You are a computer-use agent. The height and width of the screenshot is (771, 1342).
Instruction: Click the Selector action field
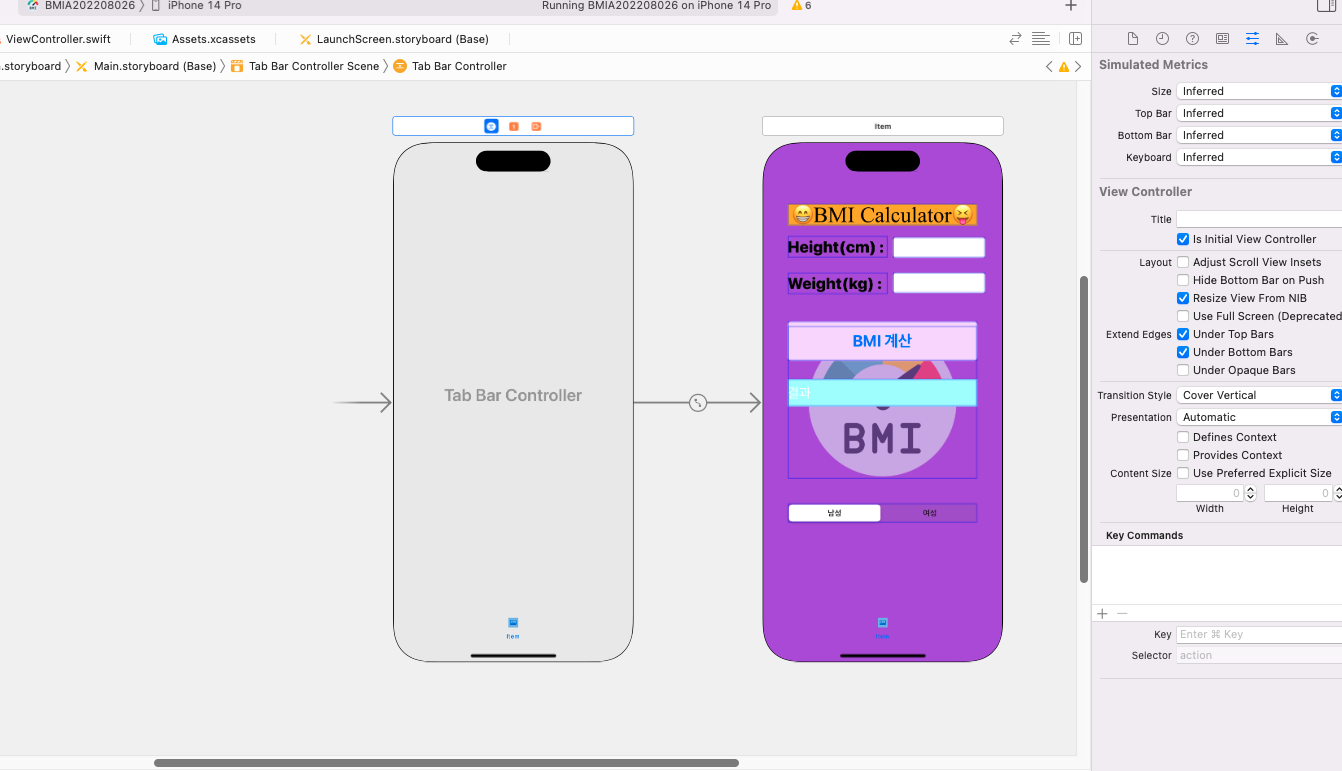1259,655
